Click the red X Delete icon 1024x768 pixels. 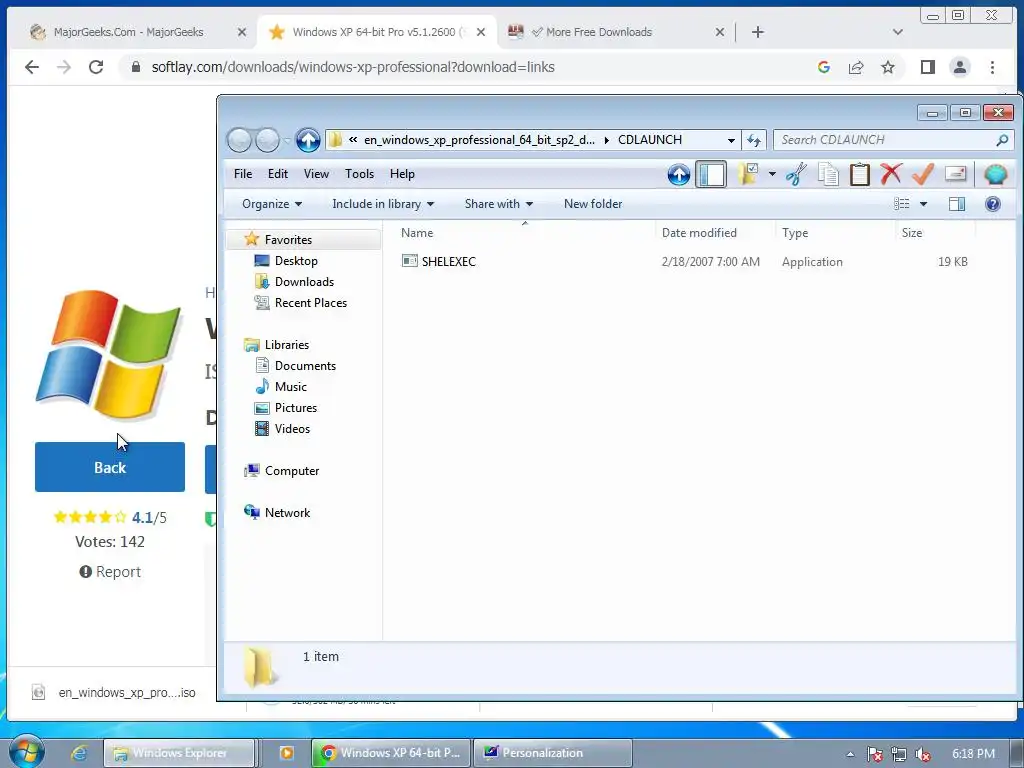point(891,174)
